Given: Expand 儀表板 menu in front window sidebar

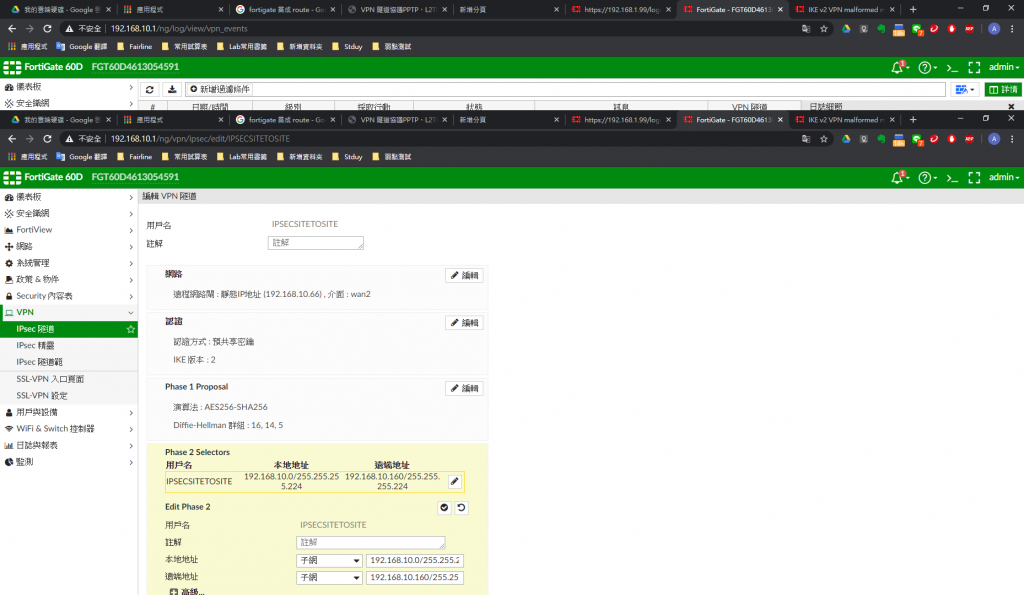Looking at the screenshot, I should tap(69, 197).
